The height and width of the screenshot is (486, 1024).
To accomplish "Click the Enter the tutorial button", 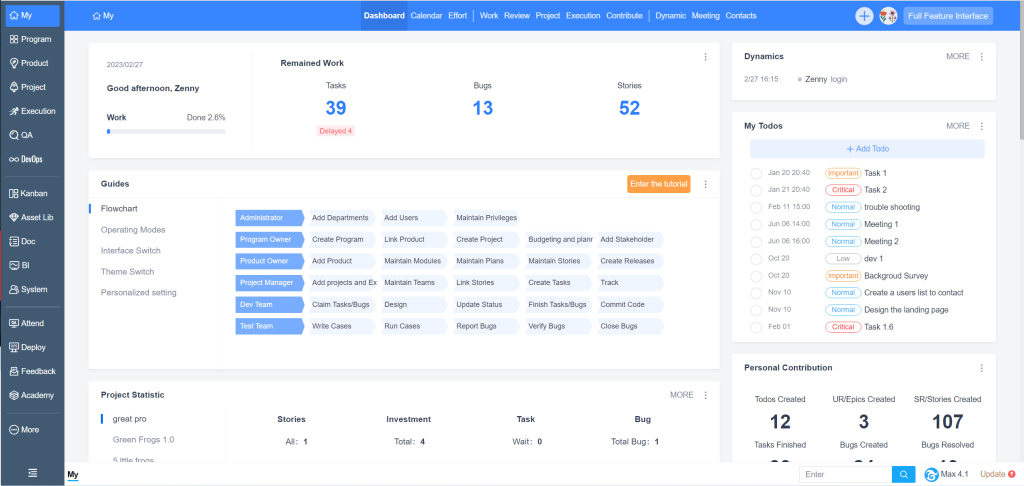I will coord(658,184).
